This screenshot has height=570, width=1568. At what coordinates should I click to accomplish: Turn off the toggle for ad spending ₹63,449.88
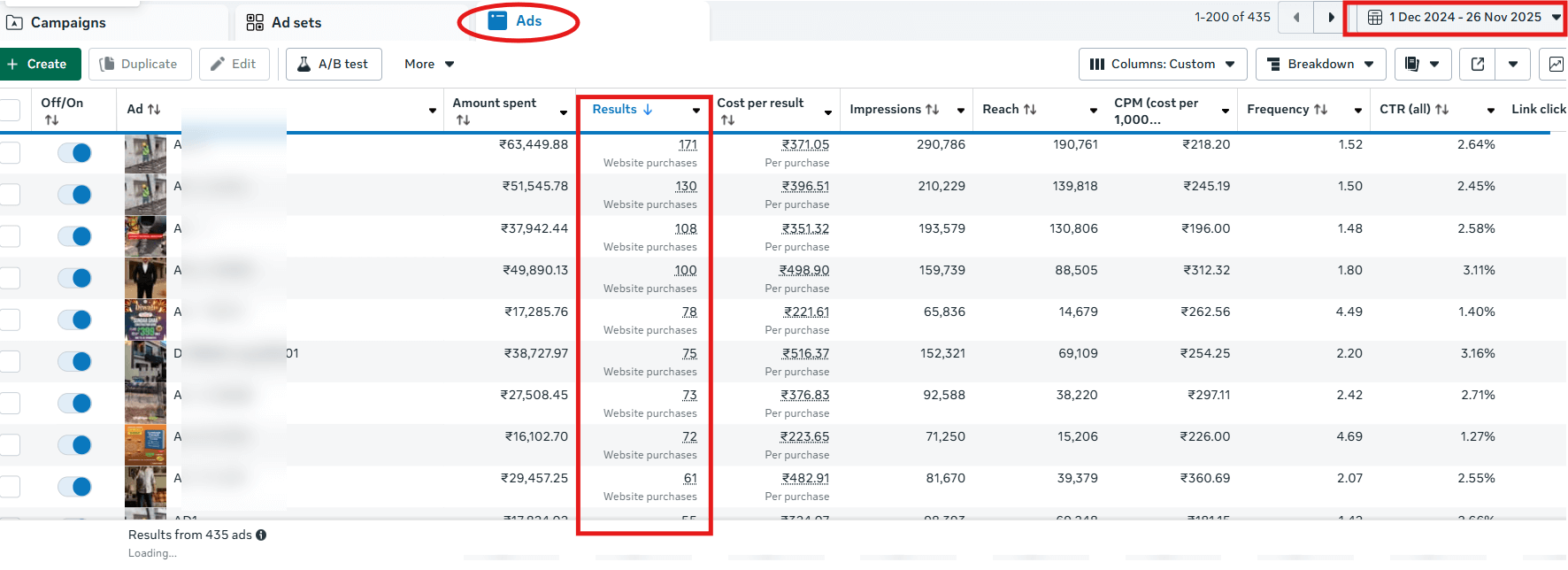(74, 153)
